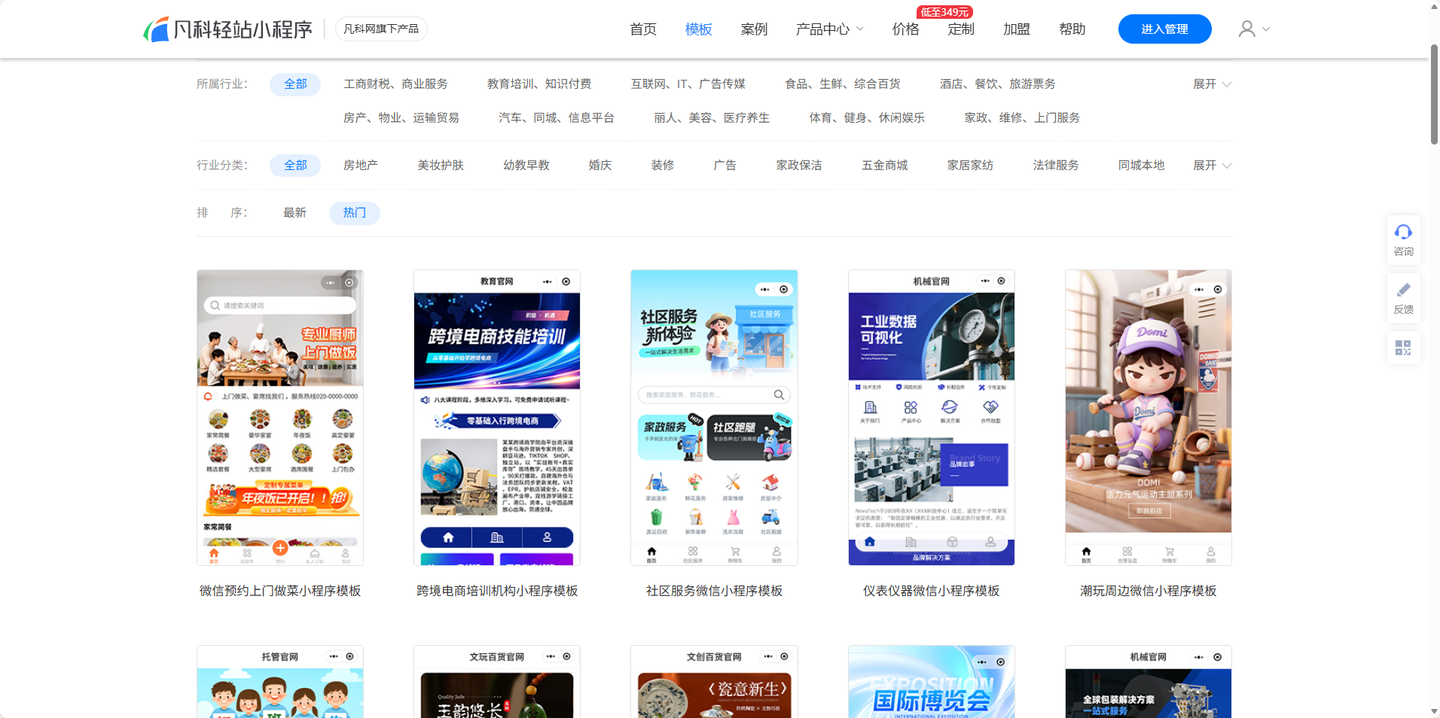Open the 微信预约上门做菜 template thumbnail
The height and width of the screenshot is (718, 1440).
(280, 417)
